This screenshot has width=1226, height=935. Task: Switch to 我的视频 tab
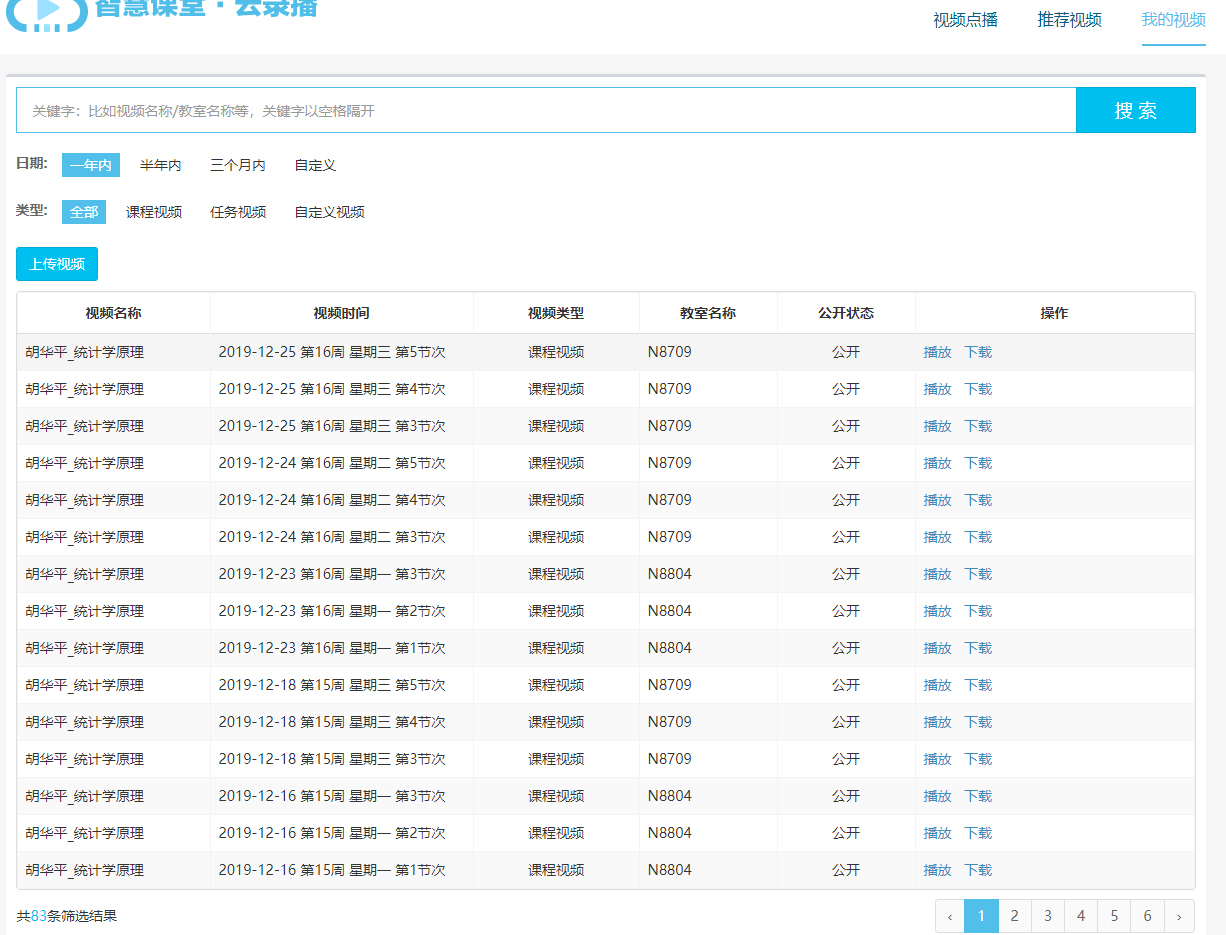1173,20
